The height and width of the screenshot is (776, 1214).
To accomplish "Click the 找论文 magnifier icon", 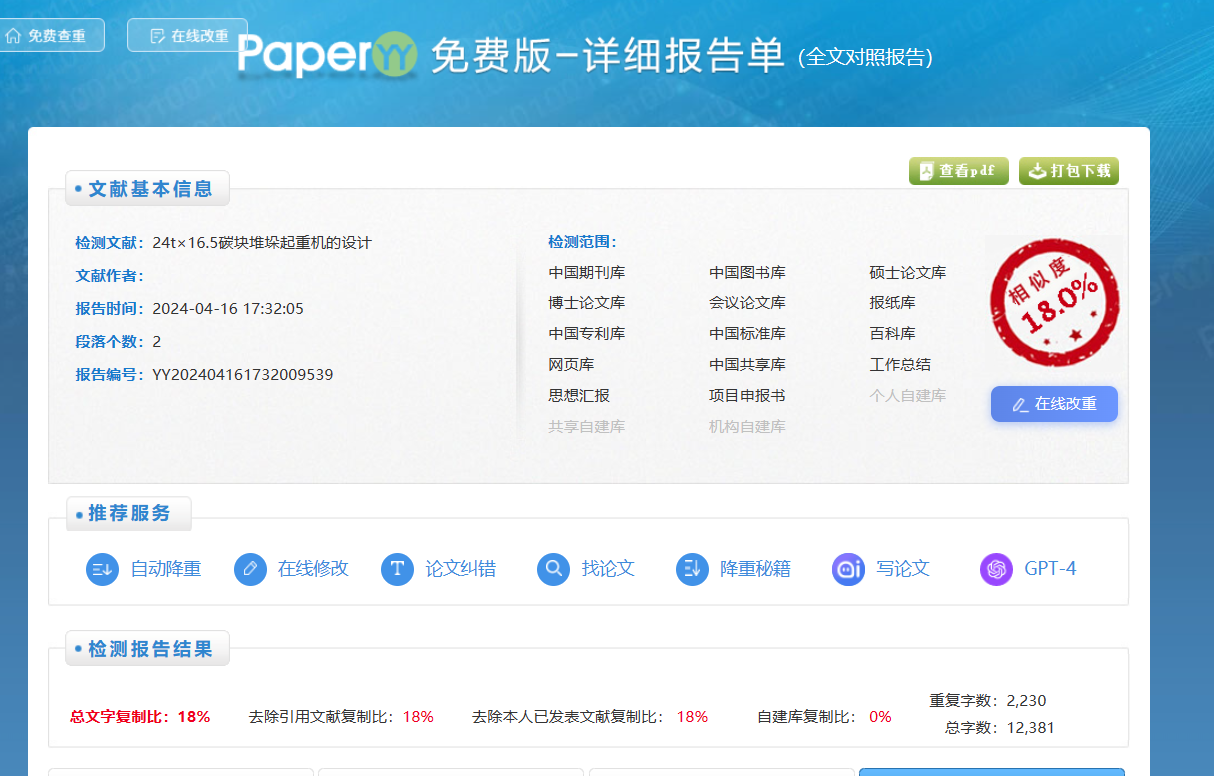I will click(553, 569).
